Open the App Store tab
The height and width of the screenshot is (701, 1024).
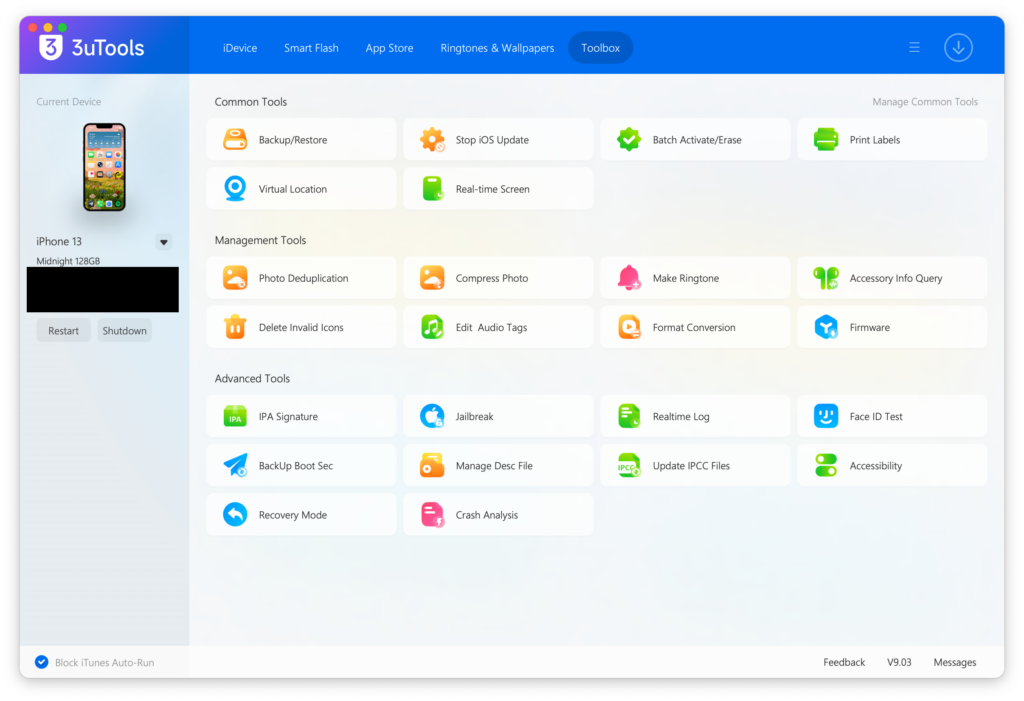(389, 48)
